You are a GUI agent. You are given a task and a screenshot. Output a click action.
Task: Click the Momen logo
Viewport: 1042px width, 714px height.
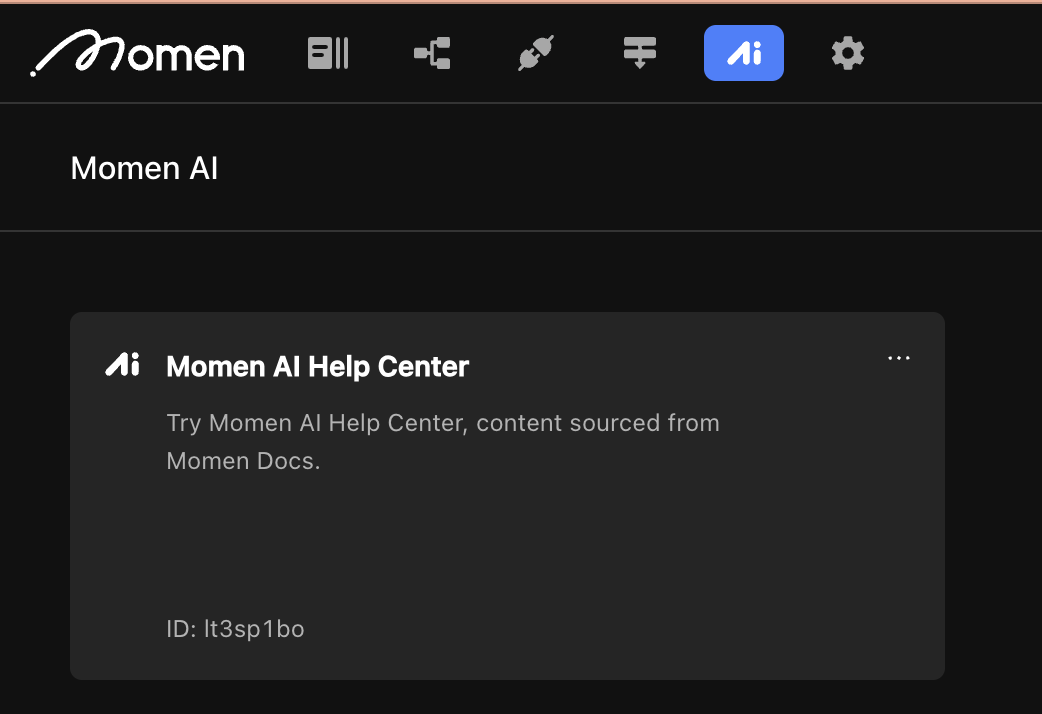(x=136, y=55)
